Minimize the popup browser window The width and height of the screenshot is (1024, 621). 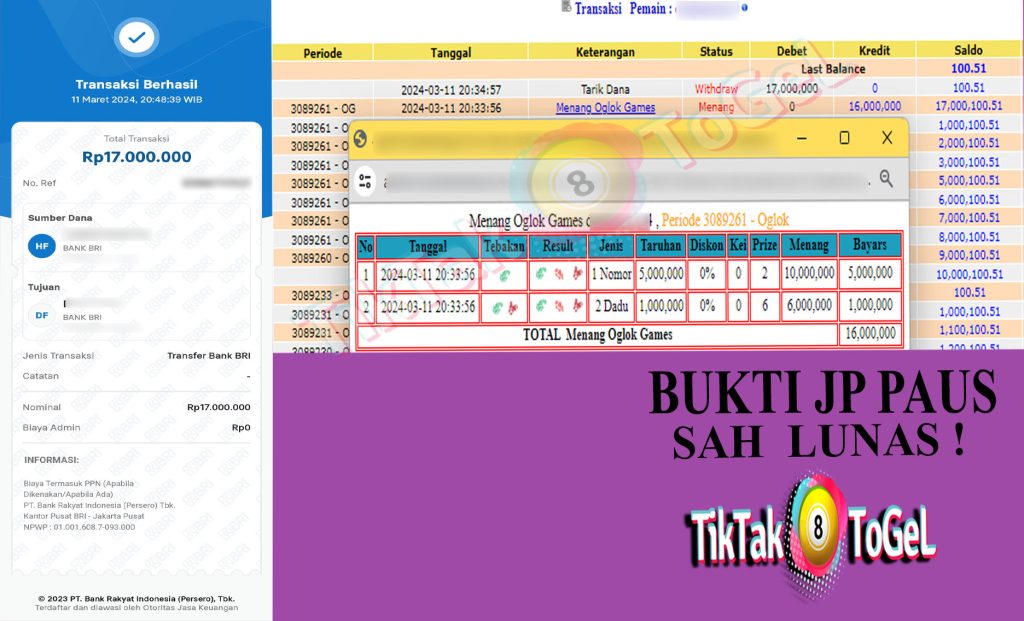[801, 138]
